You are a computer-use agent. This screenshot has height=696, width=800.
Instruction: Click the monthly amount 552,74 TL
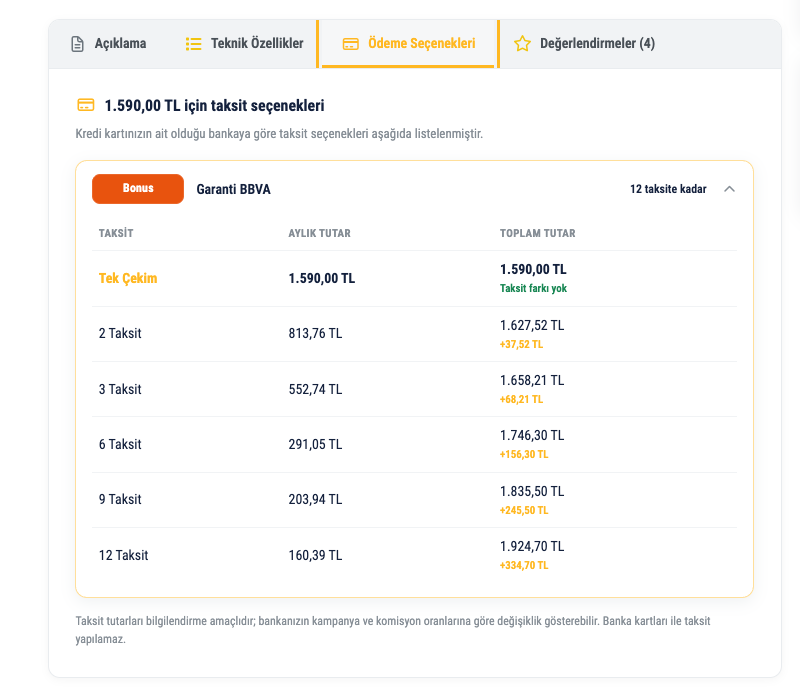tap(315, 389)
